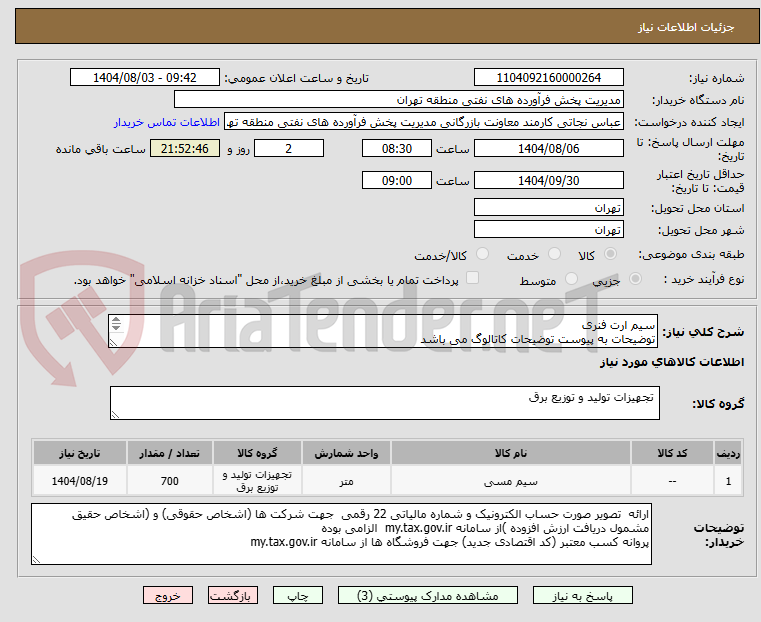Click the چاپ print button
The width and height of the screenshot is (761, 622).
pyautogui.click(x=298, y=595)
